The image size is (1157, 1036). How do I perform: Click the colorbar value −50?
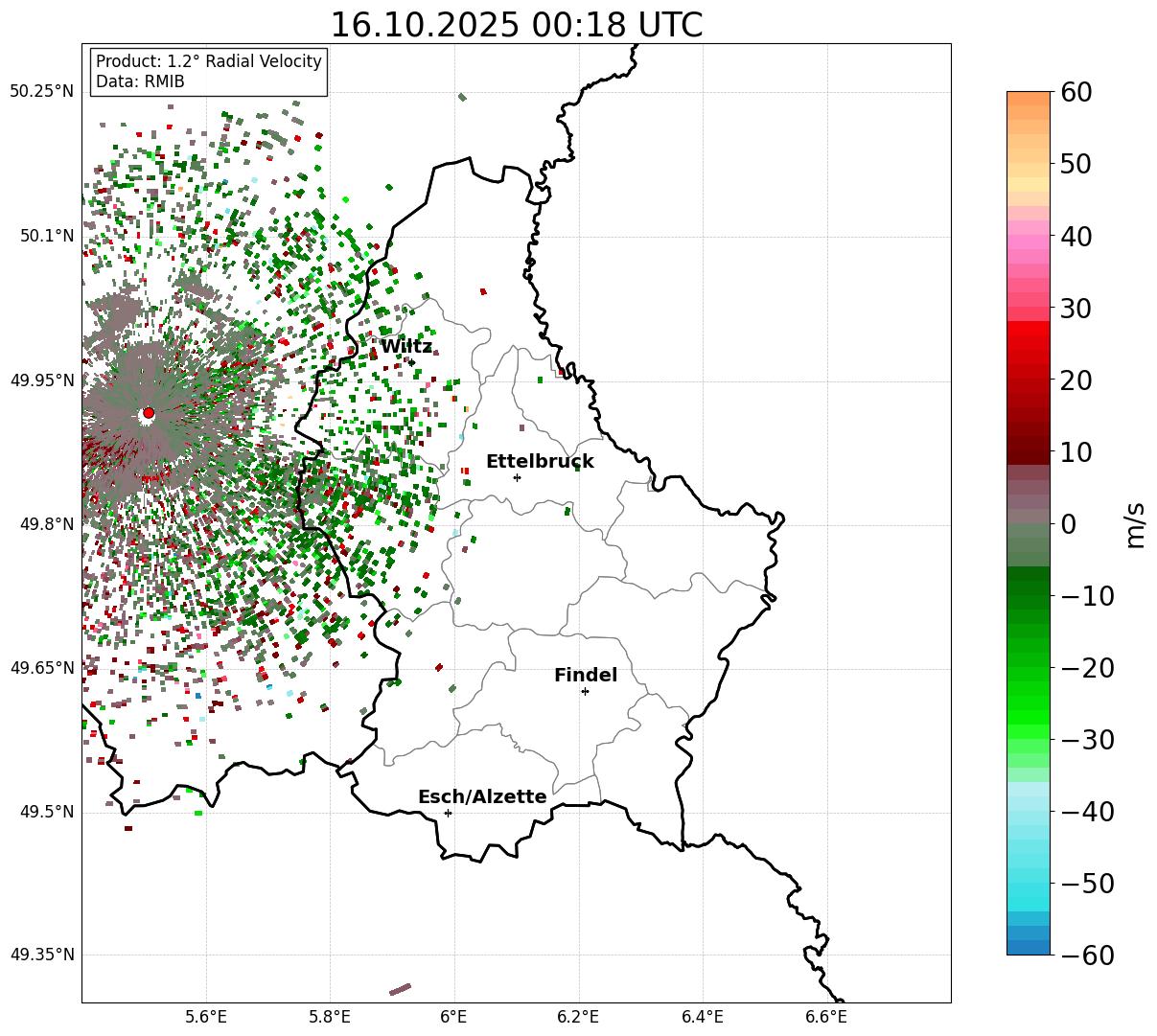click(1087, 884)
